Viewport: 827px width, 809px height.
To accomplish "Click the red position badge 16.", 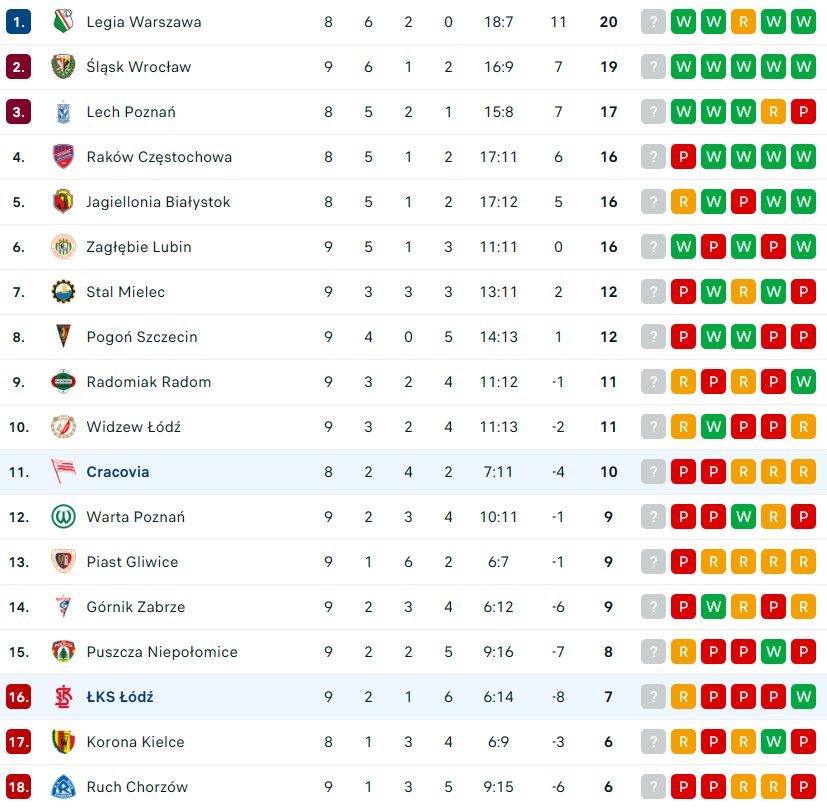I will pos(19,697).
